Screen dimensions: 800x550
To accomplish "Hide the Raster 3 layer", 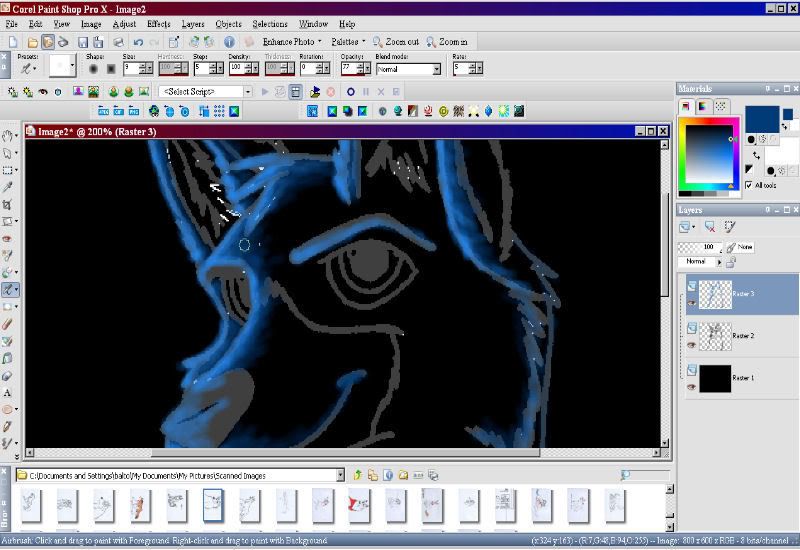I will coord(691,303).
